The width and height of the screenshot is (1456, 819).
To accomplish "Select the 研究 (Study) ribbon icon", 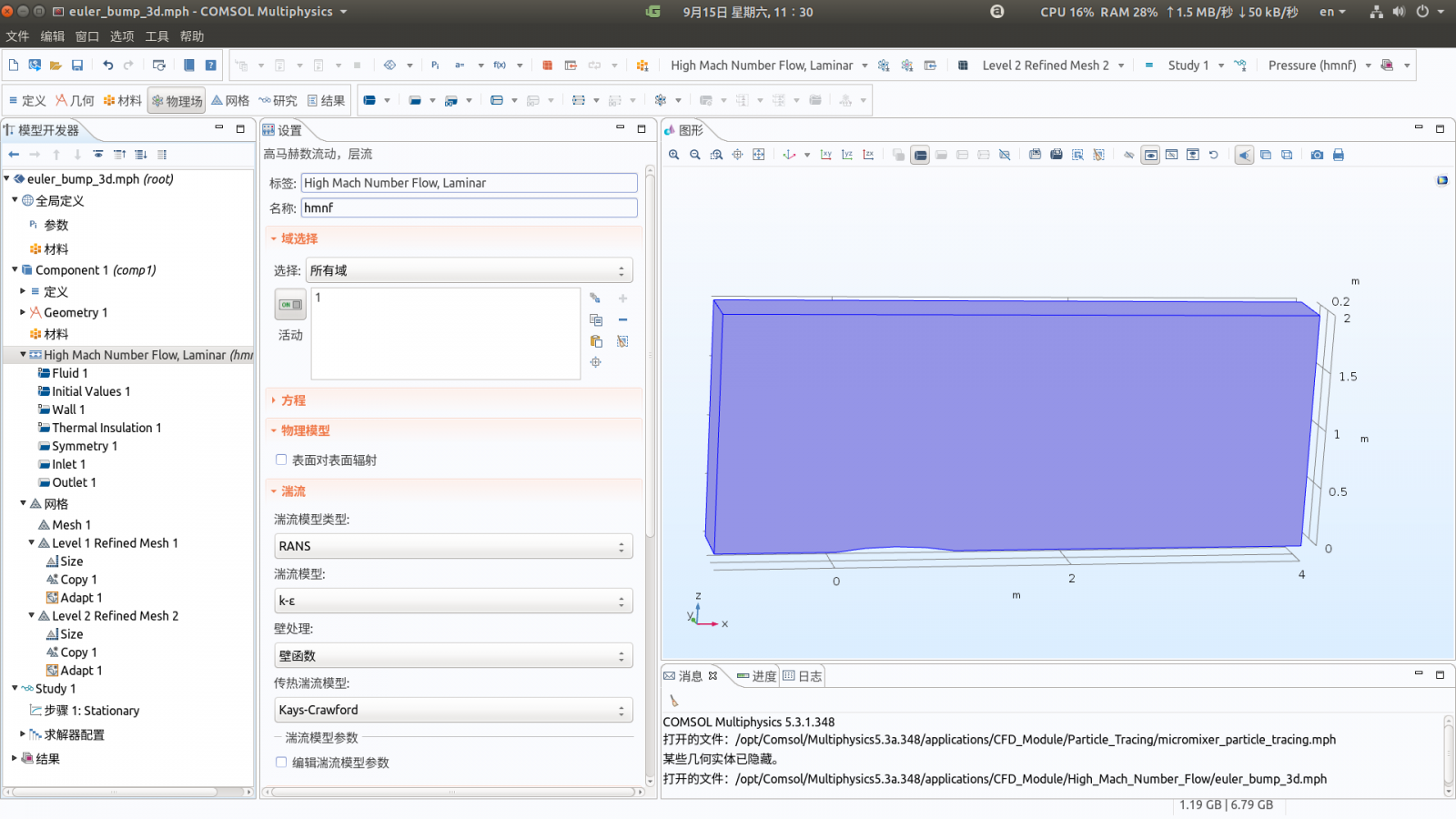I will pos(278,100).
